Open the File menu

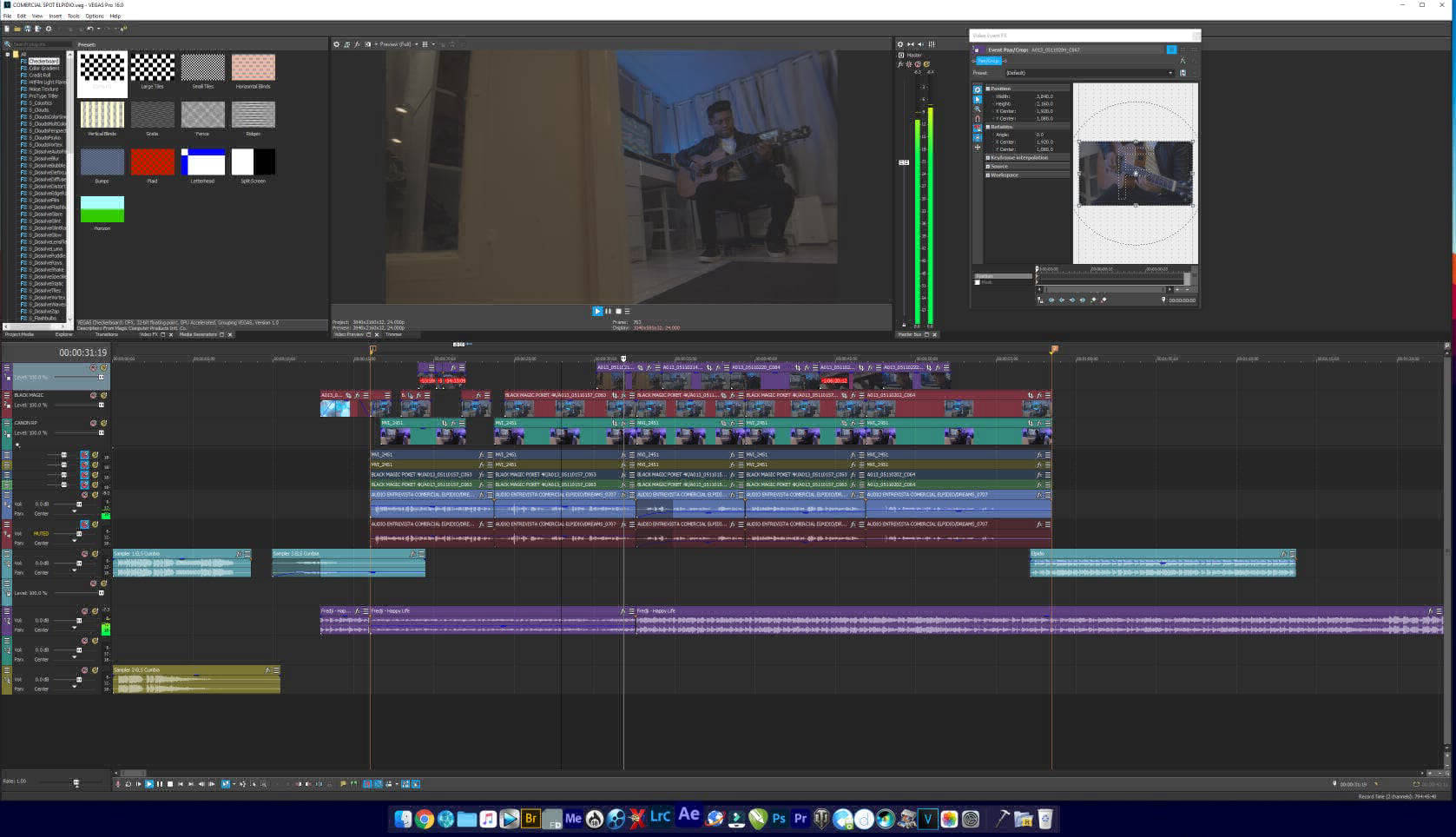7,16
